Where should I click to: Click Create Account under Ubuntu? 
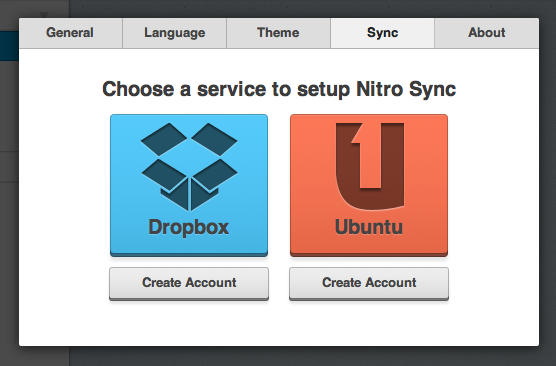click(x=369, y=284)
